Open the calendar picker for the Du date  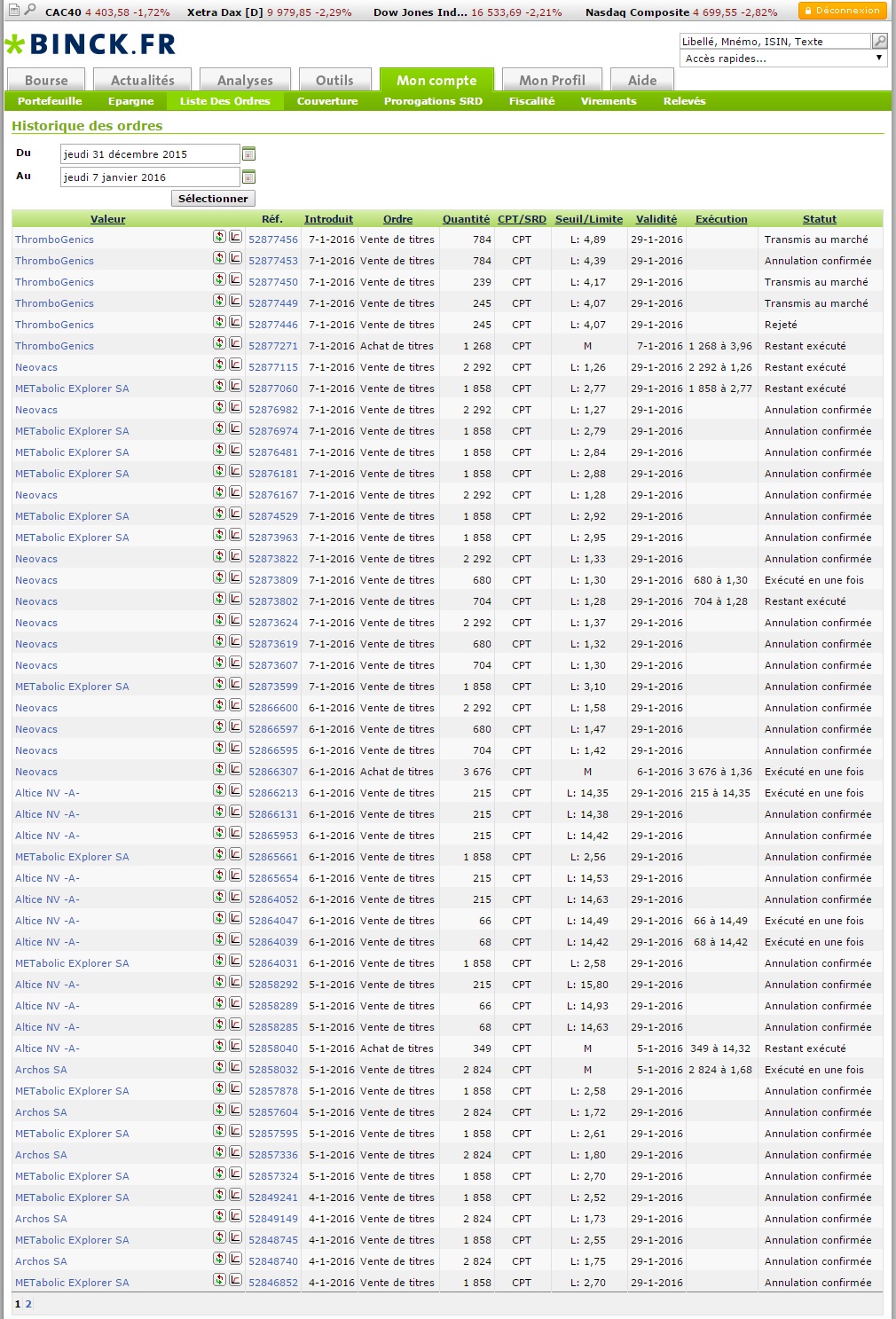pyautogui.click(x=248, y=153)
